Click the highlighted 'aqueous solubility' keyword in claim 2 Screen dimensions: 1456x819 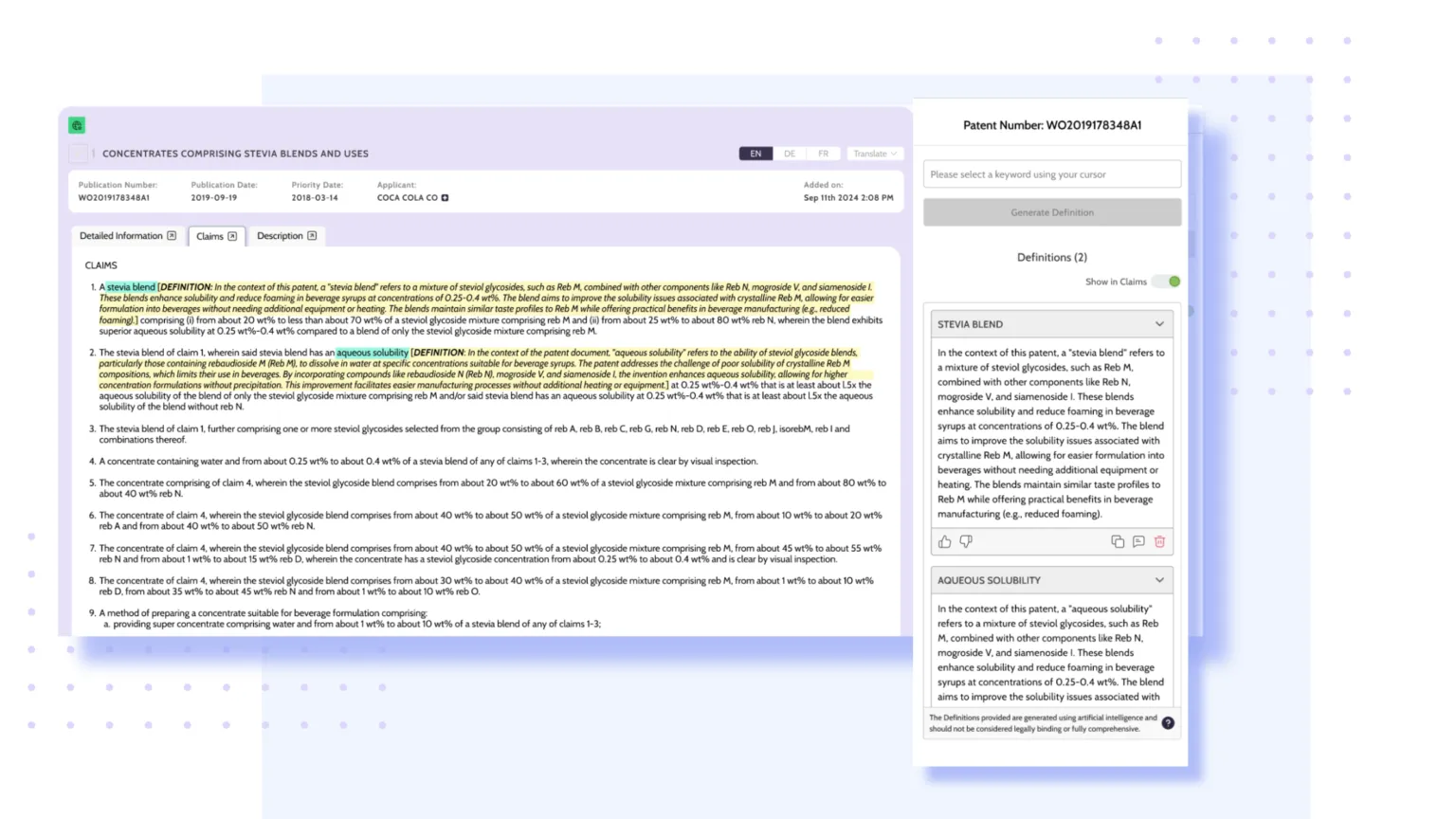[x=373, y=353]
